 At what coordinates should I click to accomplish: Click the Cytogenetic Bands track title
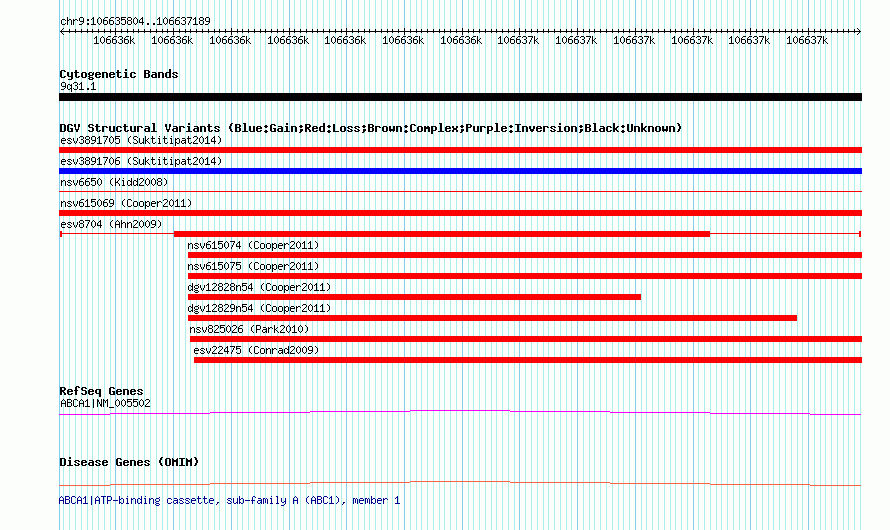pos(119,74)
